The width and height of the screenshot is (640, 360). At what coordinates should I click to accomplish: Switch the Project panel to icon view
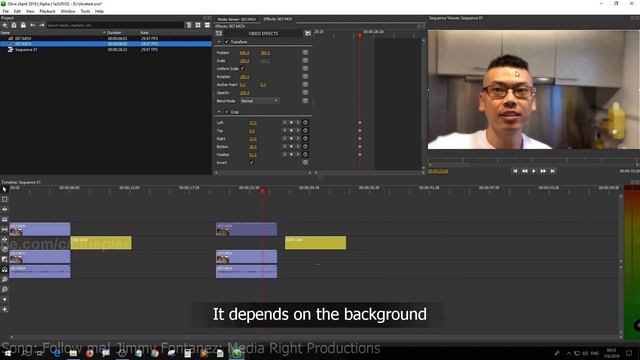[198, 25]
